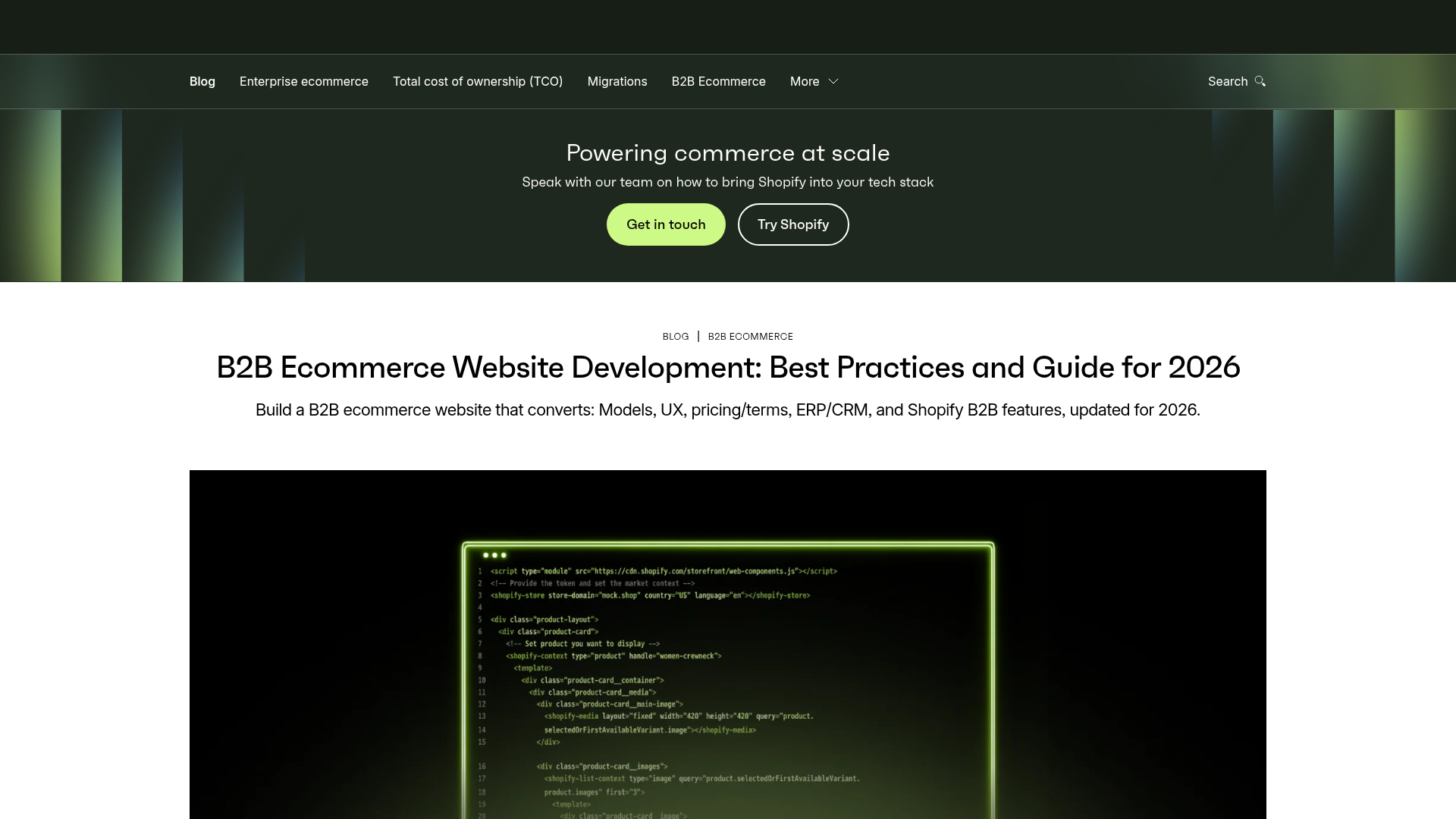Viewport: 1456px width, 819px height.
Task: Select B2B Ecommerce in navigation bar
Action: point(719,81)
